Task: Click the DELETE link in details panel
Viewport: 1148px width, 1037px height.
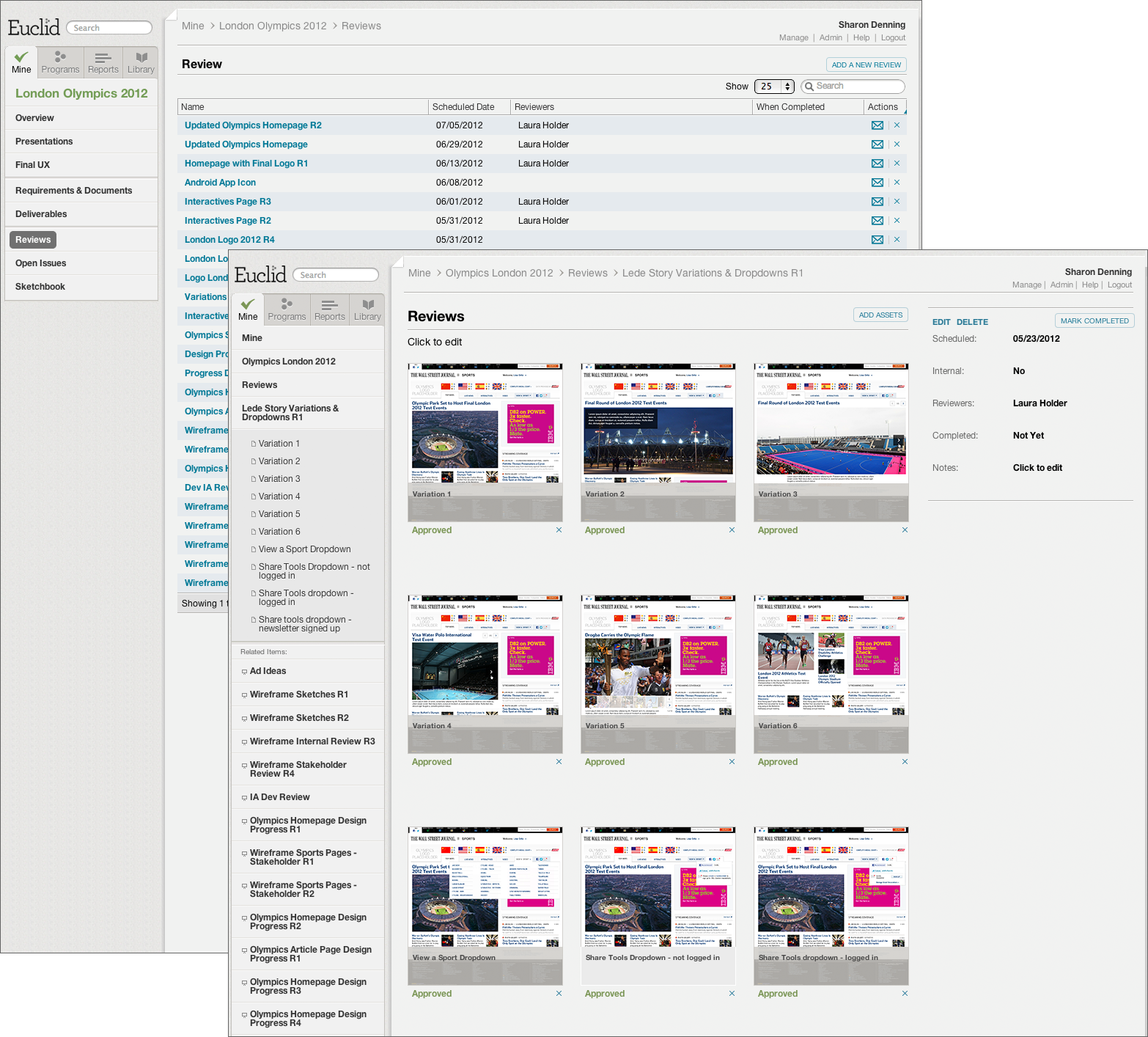Action: (x=972, y=322)
